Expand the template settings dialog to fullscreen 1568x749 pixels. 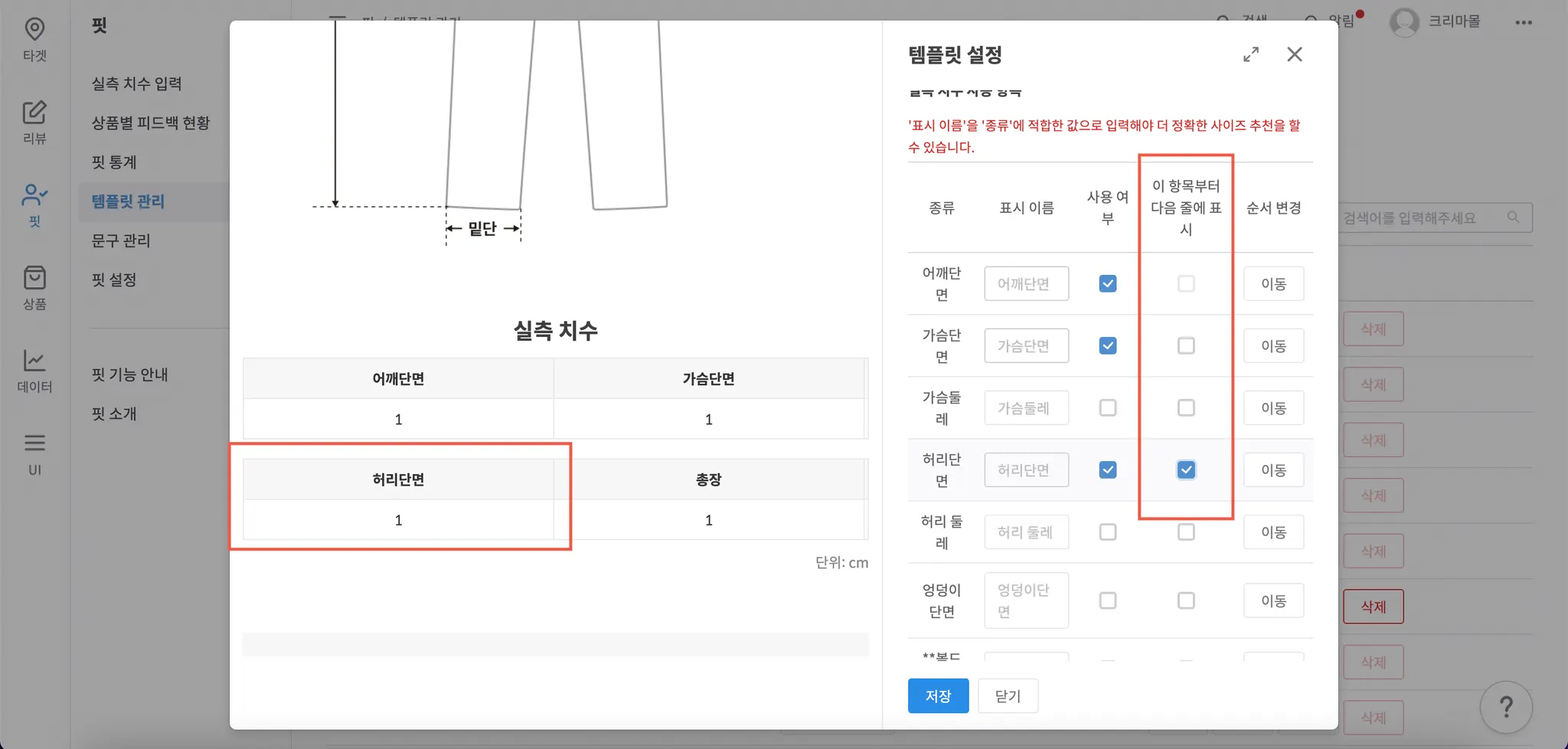(x=1251, y=54)
